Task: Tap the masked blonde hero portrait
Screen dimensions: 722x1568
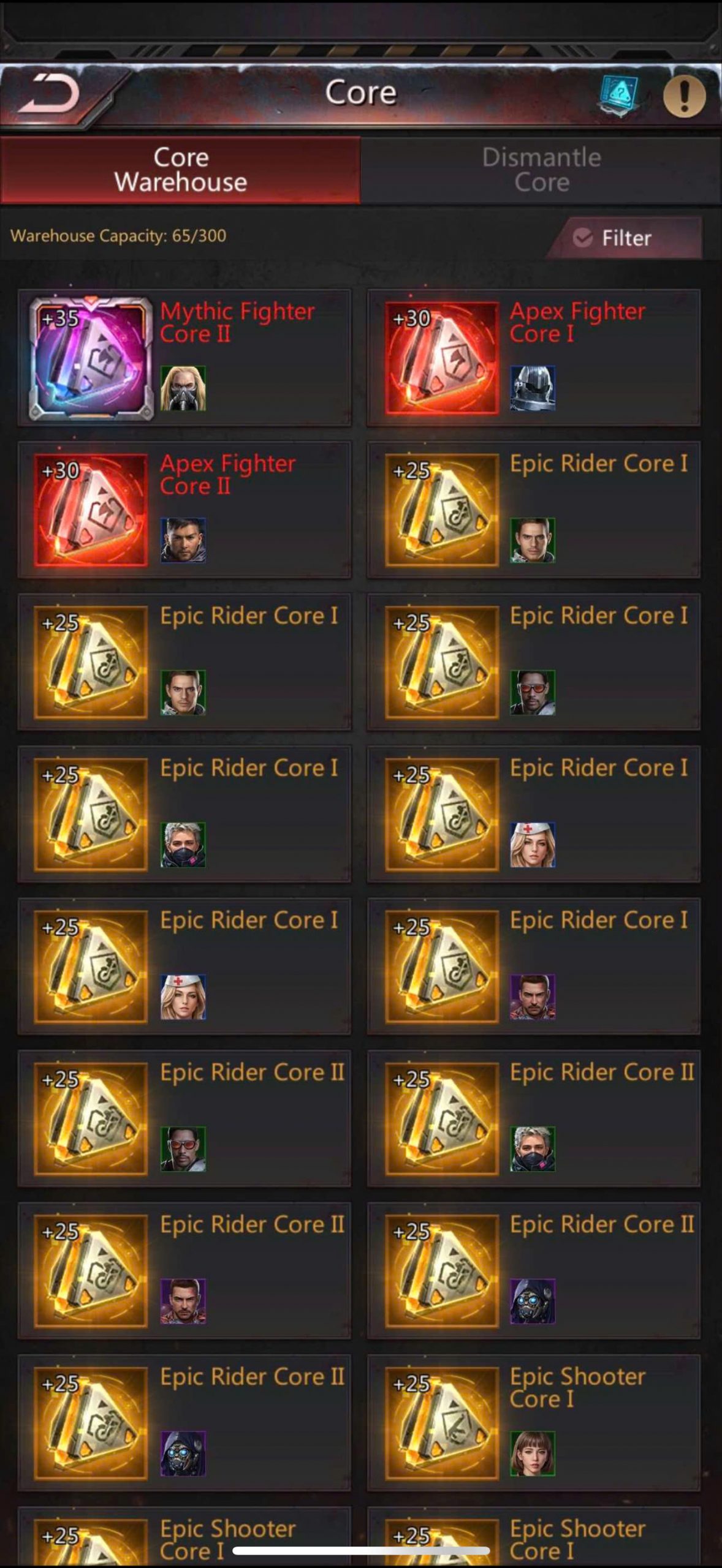Action: (183, 388)
